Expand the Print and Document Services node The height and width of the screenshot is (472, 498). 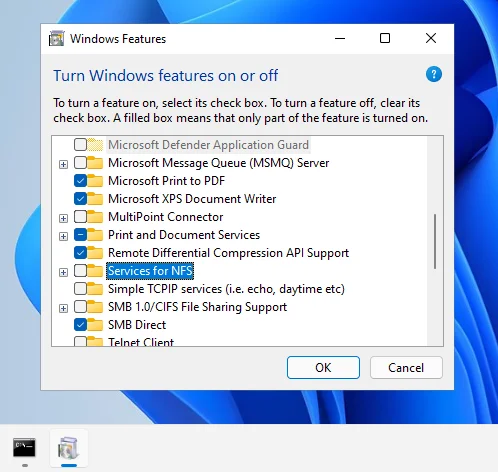tap(63, 236)
